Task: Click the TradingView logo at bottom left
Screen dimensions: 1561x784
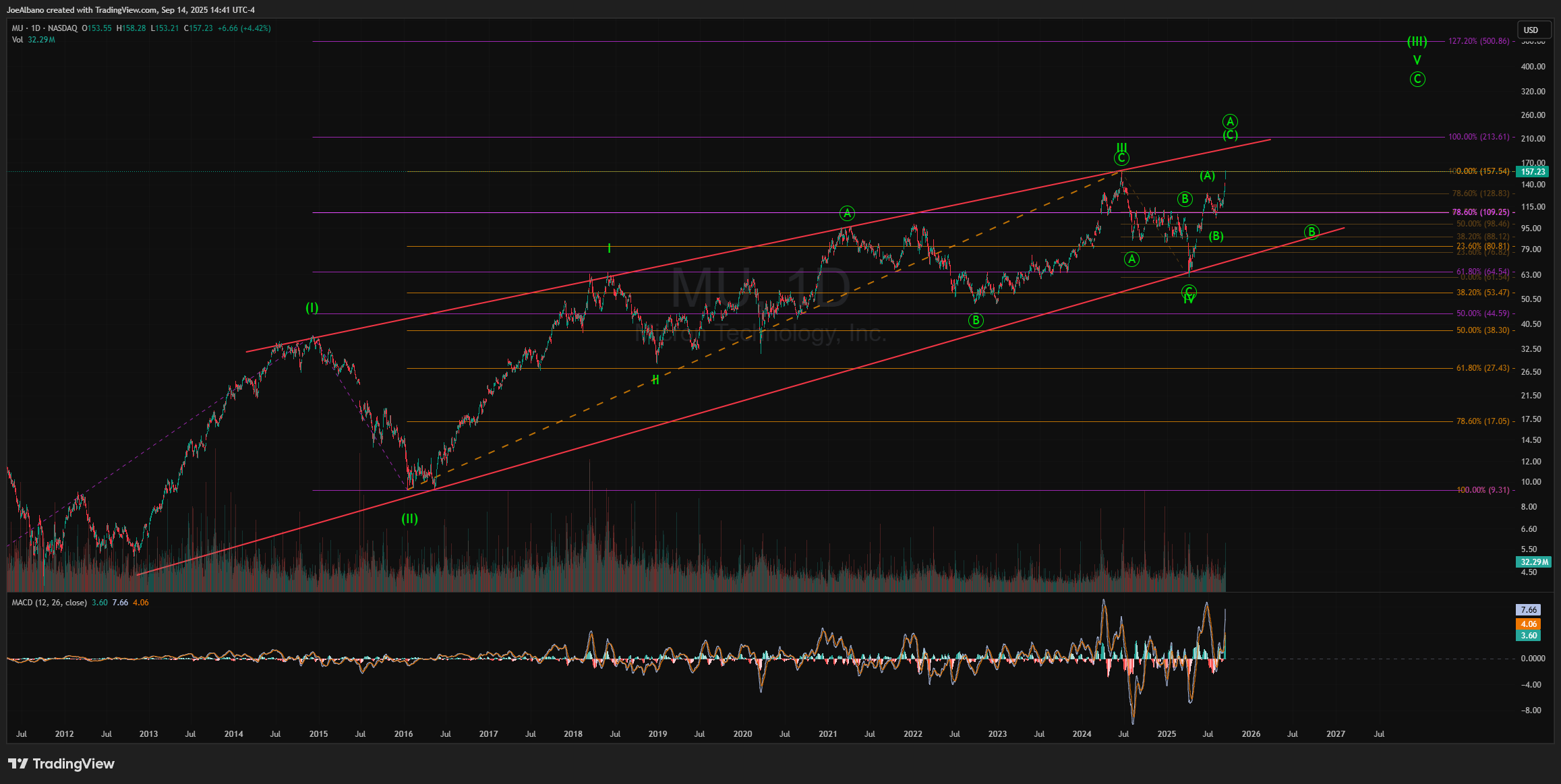Action: point(61,764)
